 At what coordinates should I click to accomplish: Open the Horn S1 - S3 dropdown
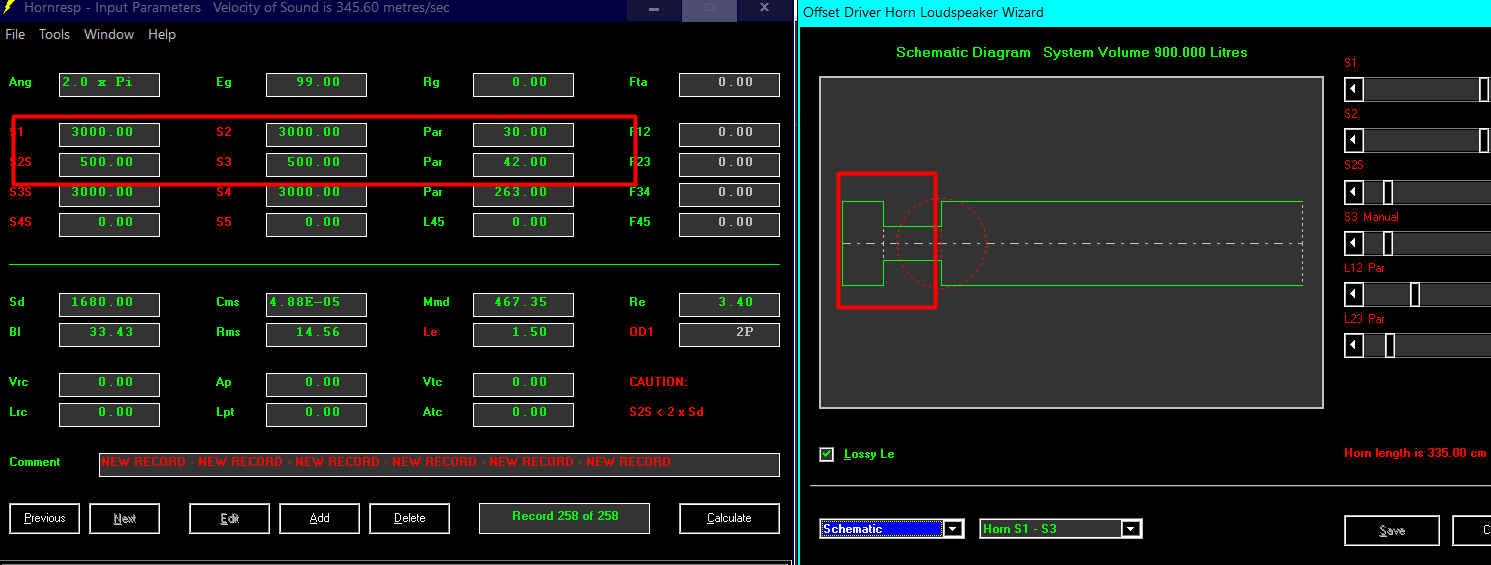(x=1131, y=529)
